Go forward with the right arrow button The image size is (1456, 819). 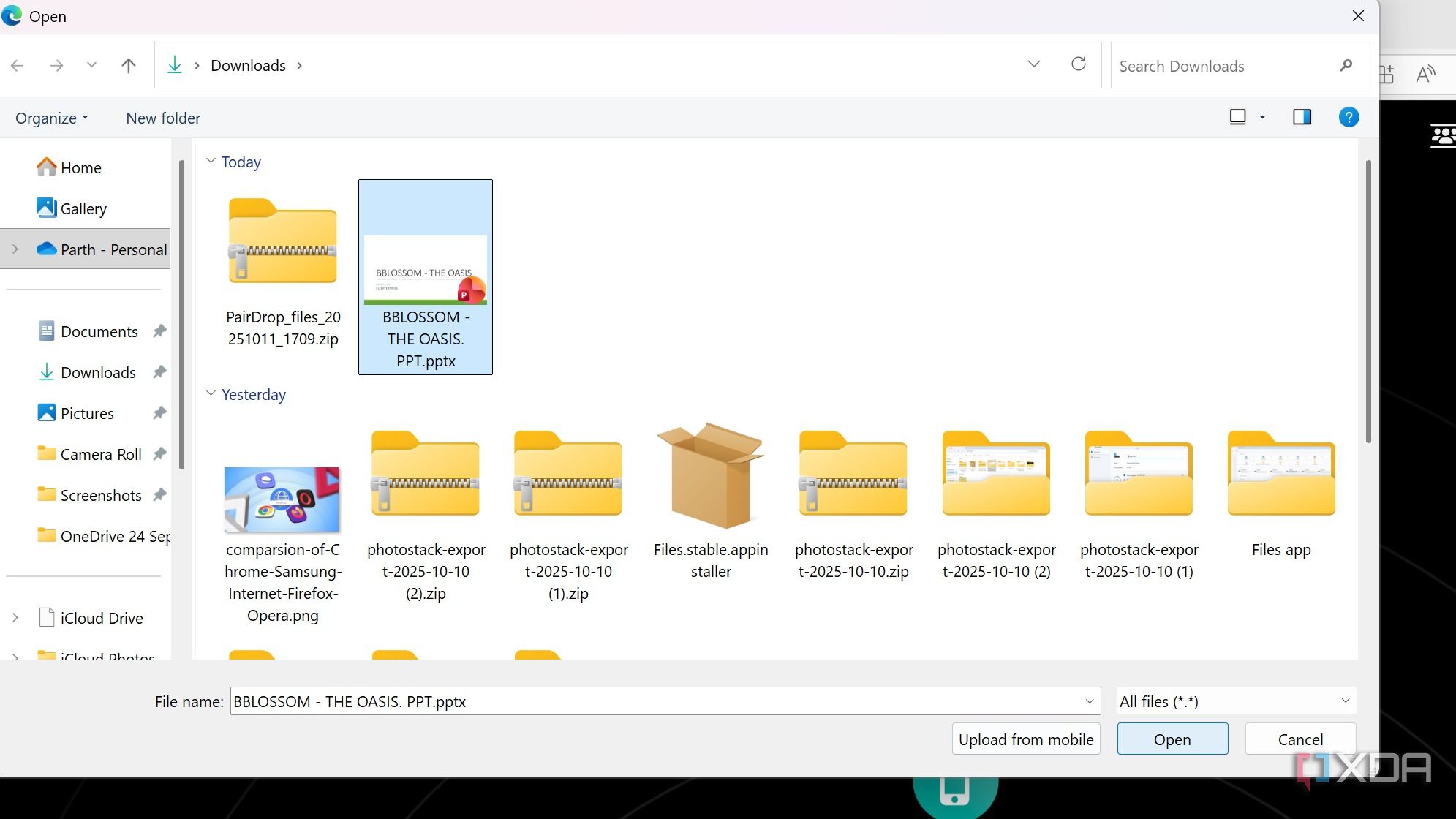(56, 66)
